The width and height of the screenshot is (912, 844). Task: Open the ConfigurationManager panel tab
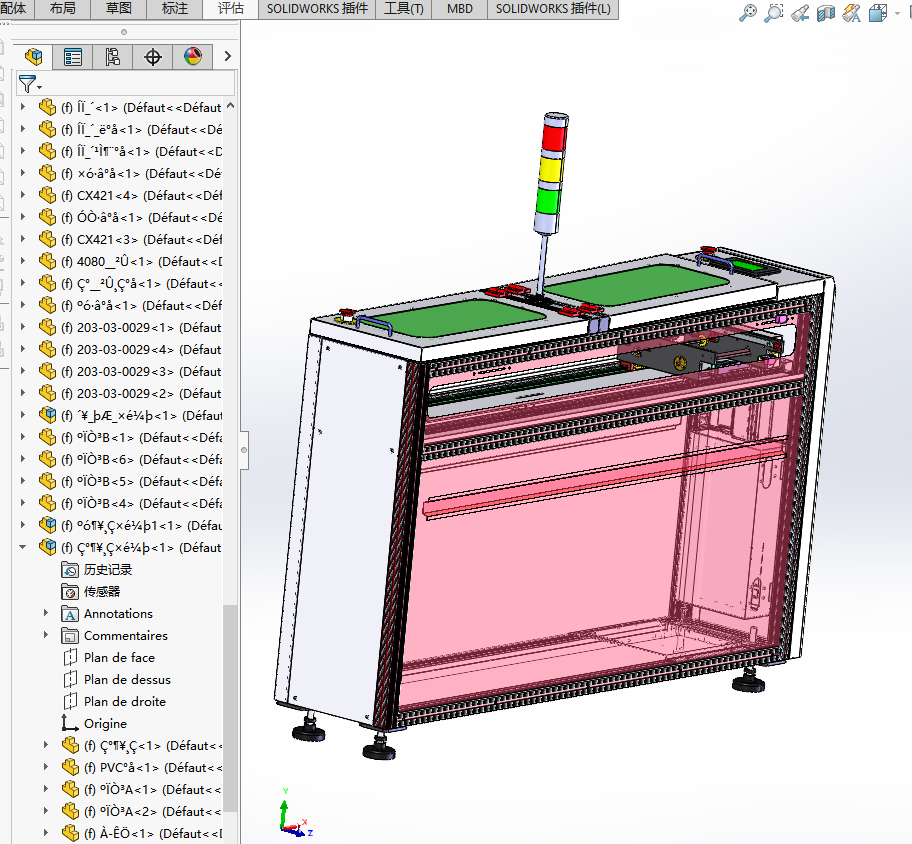pyautogui.click(x=113, y=57)
